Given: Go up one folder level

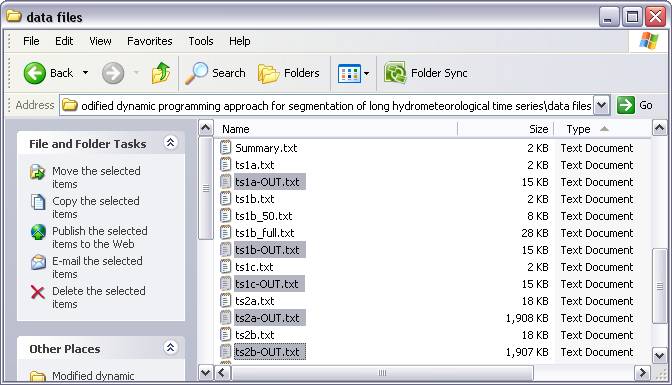Looking at the screenshot, I should pyautogui.click(x=161, y=73).
